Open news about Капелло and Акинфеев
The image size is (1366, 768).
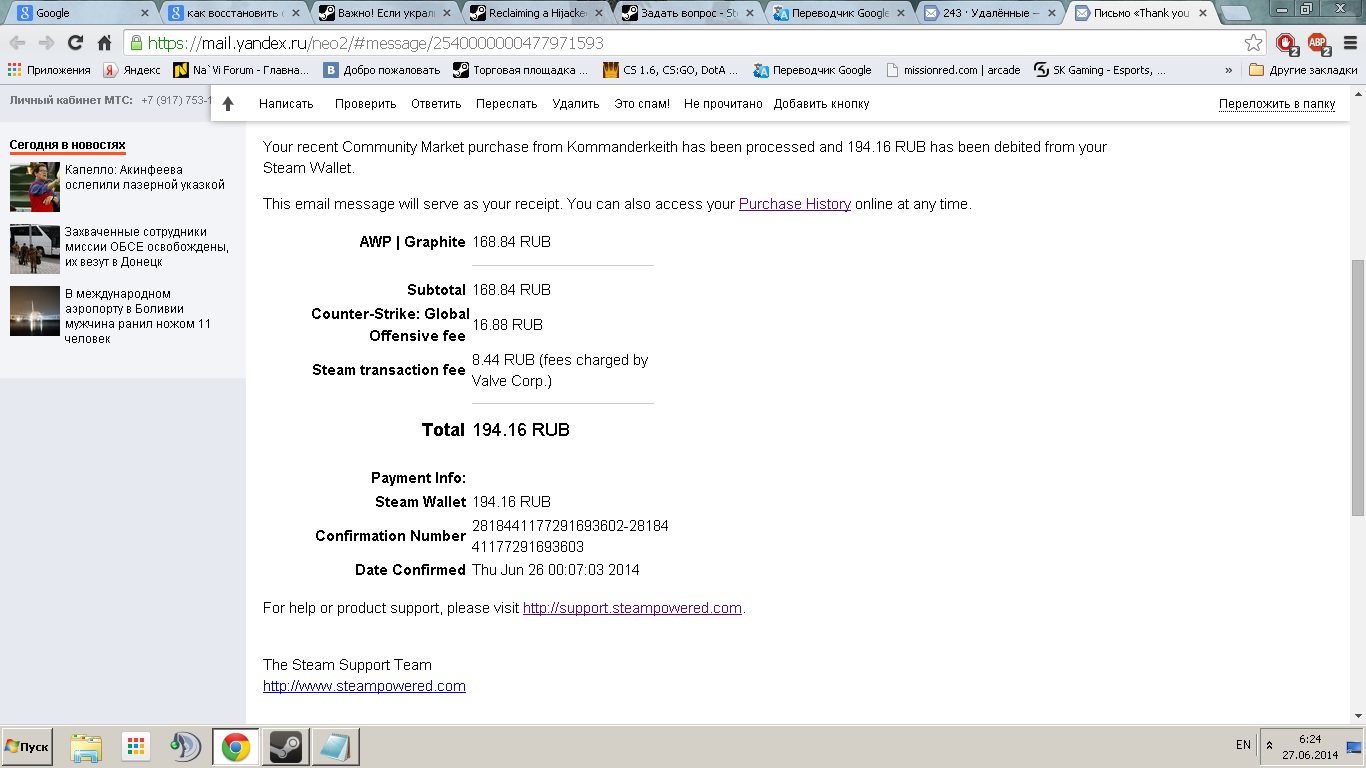coord(145,177)
